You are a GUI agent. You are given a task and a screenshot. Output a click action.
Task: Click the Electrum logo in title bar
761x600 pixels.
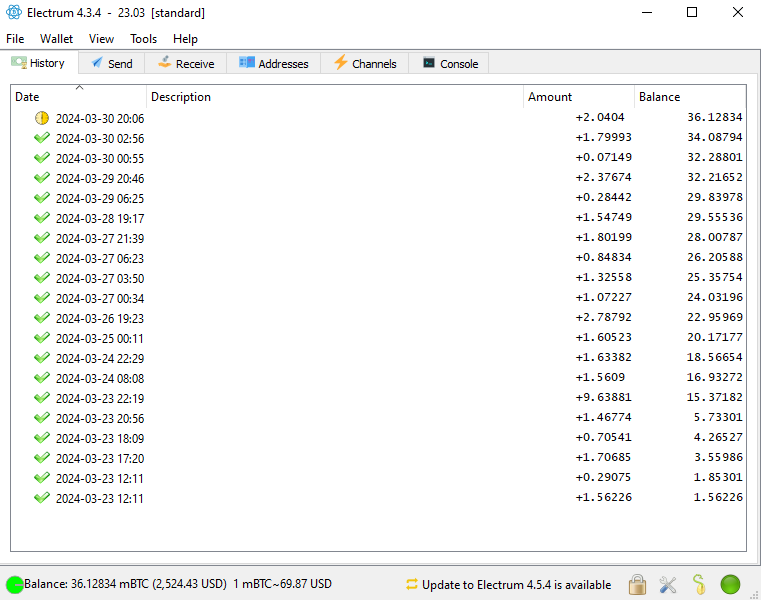[x=14, y=12]
